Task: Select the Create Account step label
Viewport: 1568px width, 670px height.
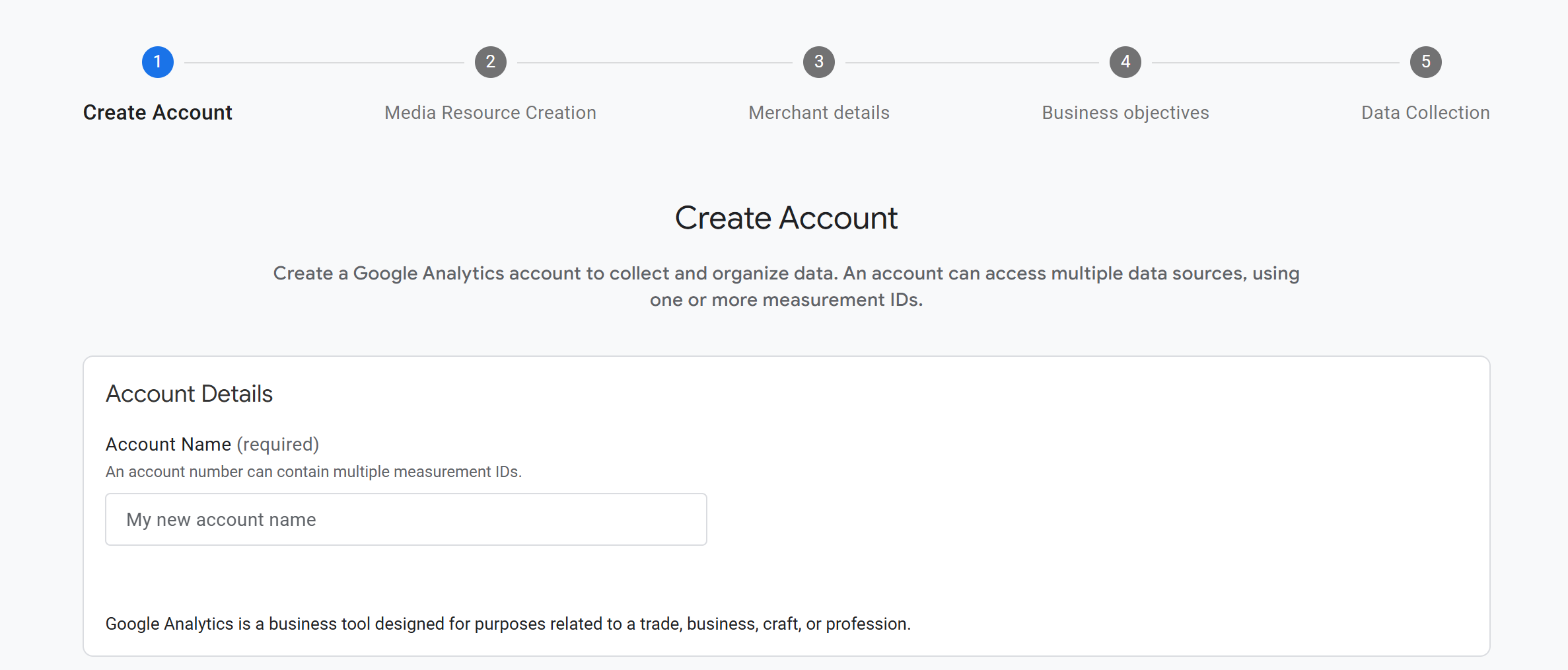Action: [x=158, y=113]
